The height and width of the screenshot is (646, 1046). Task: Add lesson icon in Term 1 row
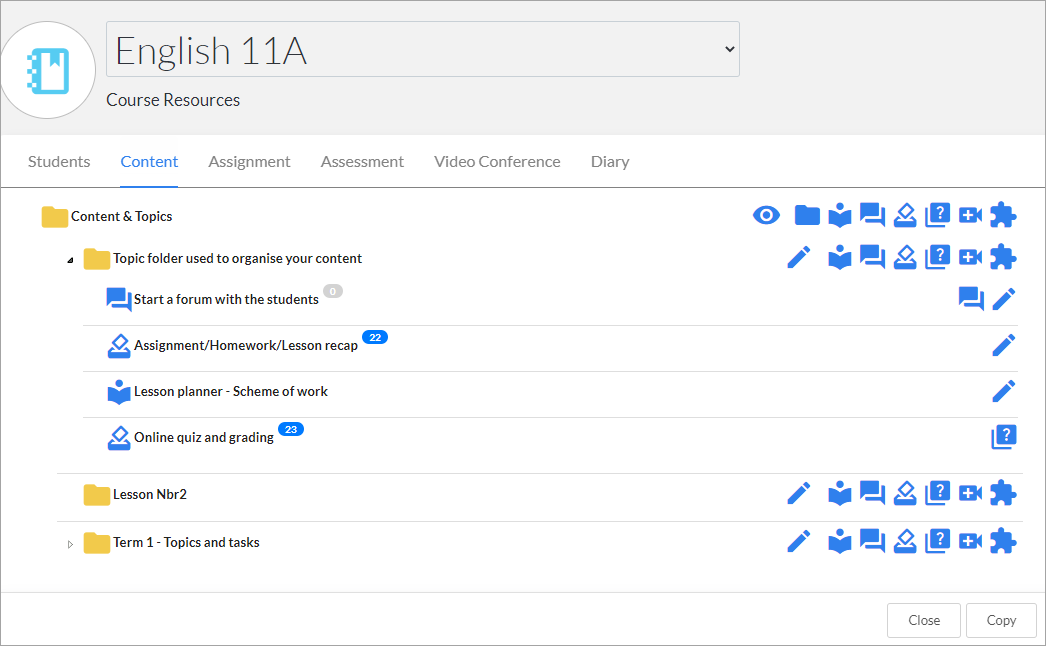click(840, 541)
